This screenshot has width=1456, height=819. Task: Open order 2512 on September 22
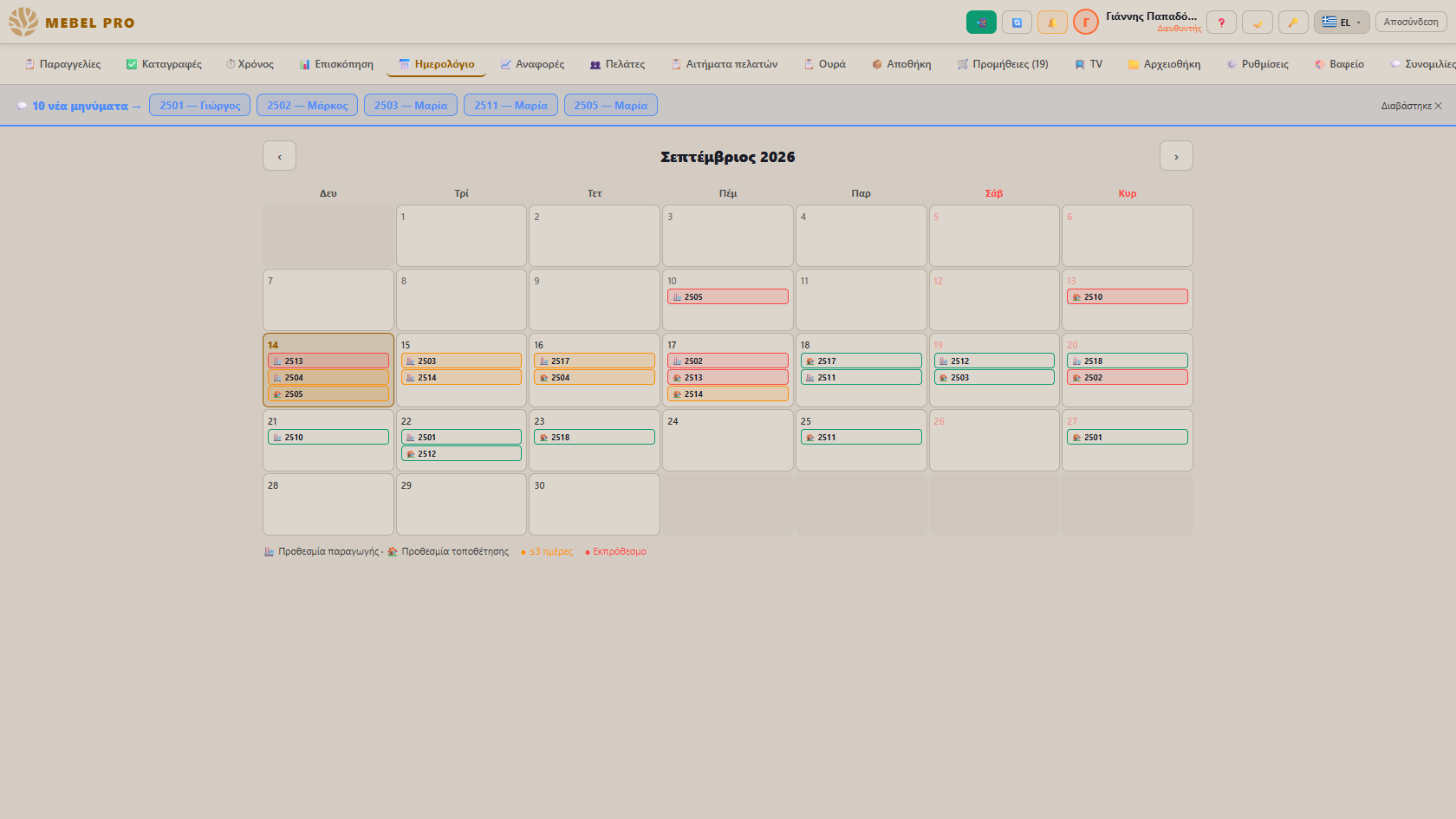point(461,453)
